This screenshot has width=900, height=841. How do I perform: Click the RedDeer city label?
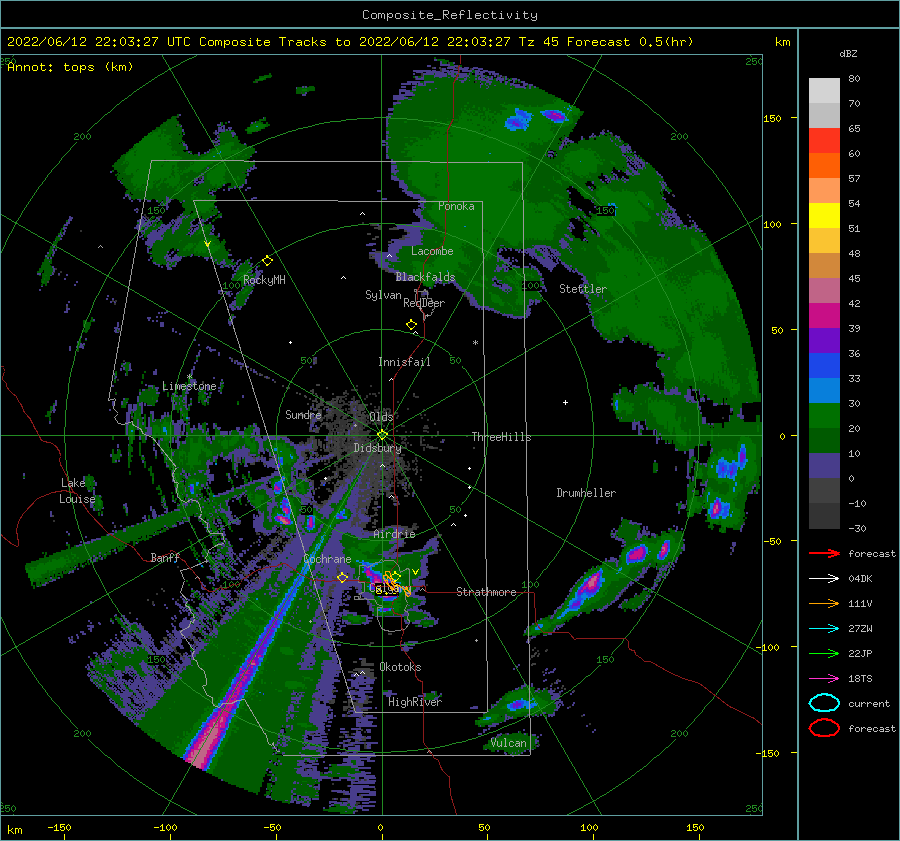424,303
